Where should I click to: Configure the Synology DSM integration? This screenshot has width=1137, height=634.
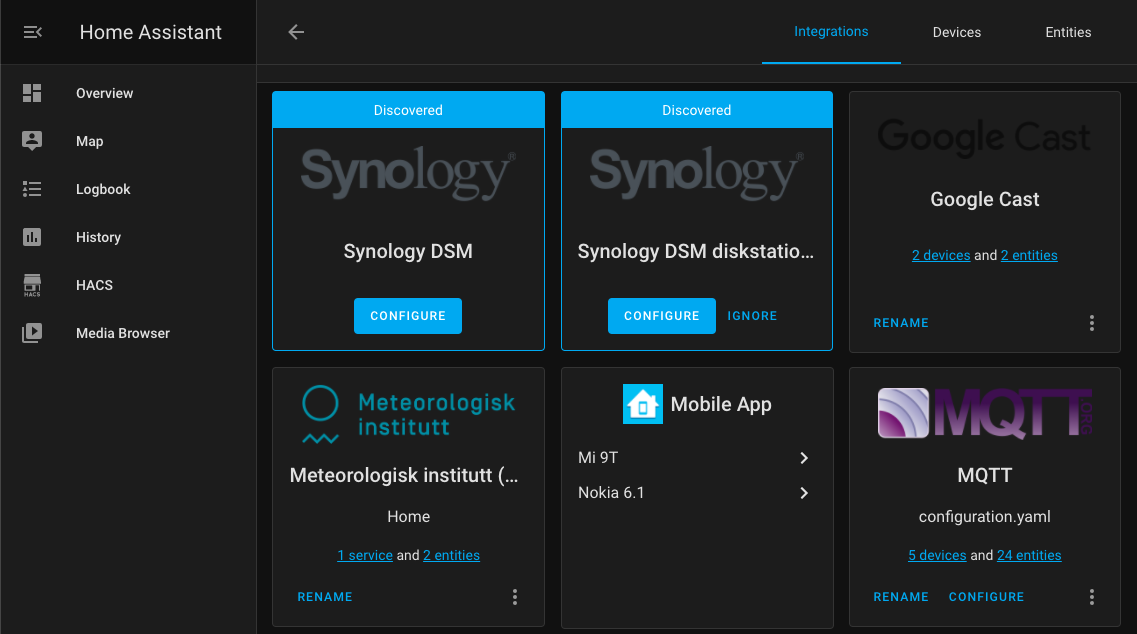pos(408,316)
